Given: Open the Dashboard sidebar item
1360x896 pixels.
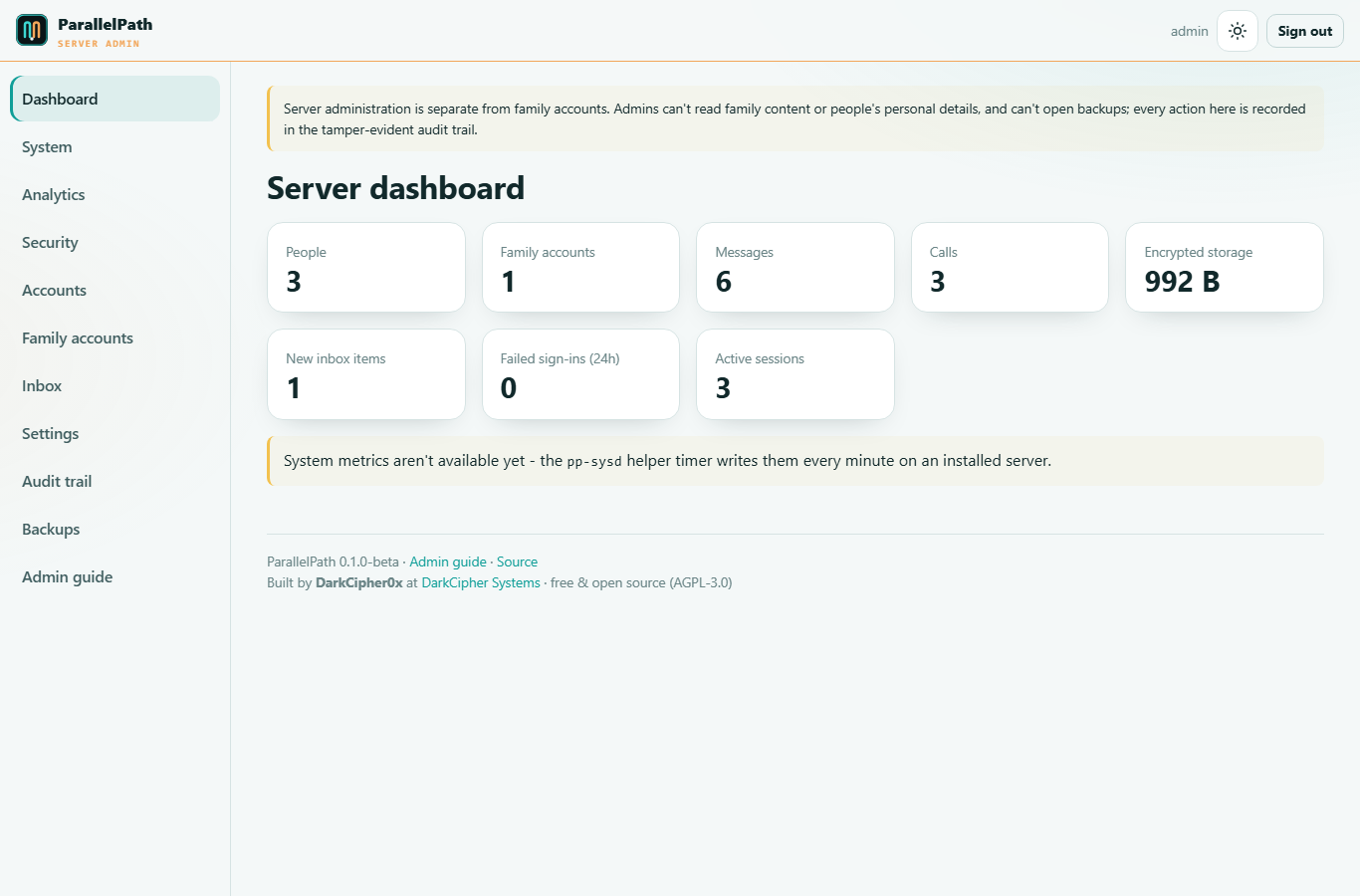Looking at the screenshot, I should click(114, 99).
